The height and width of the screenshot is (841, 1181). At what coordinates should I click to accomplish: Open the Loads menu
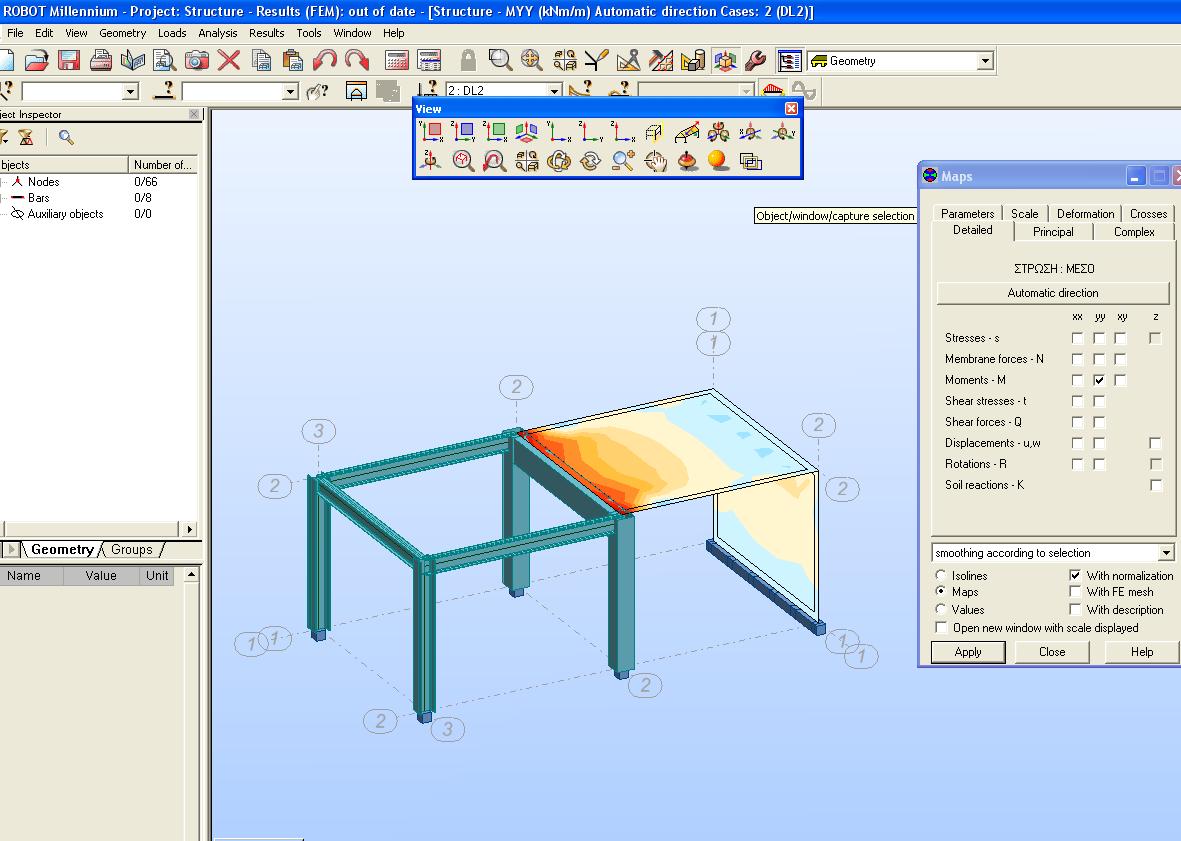(x=172, y=33)
